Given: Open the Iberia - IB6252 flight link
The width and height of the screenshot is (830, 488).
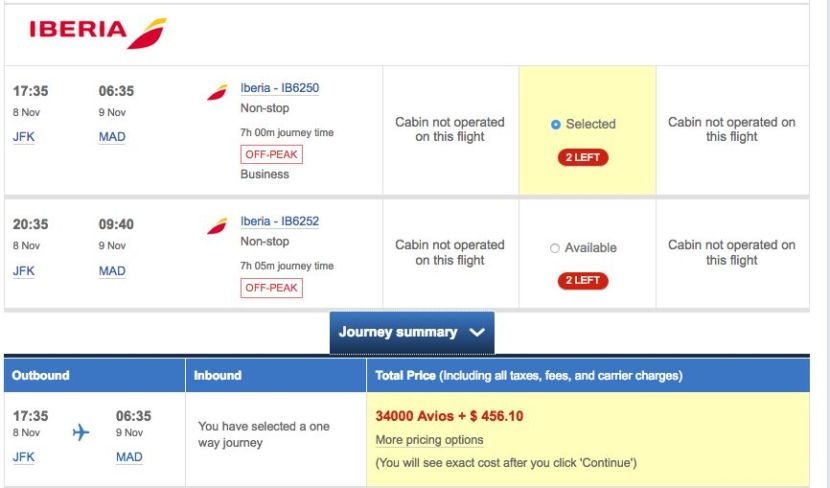Looking at the screenshot, I should tap(280, 221).
